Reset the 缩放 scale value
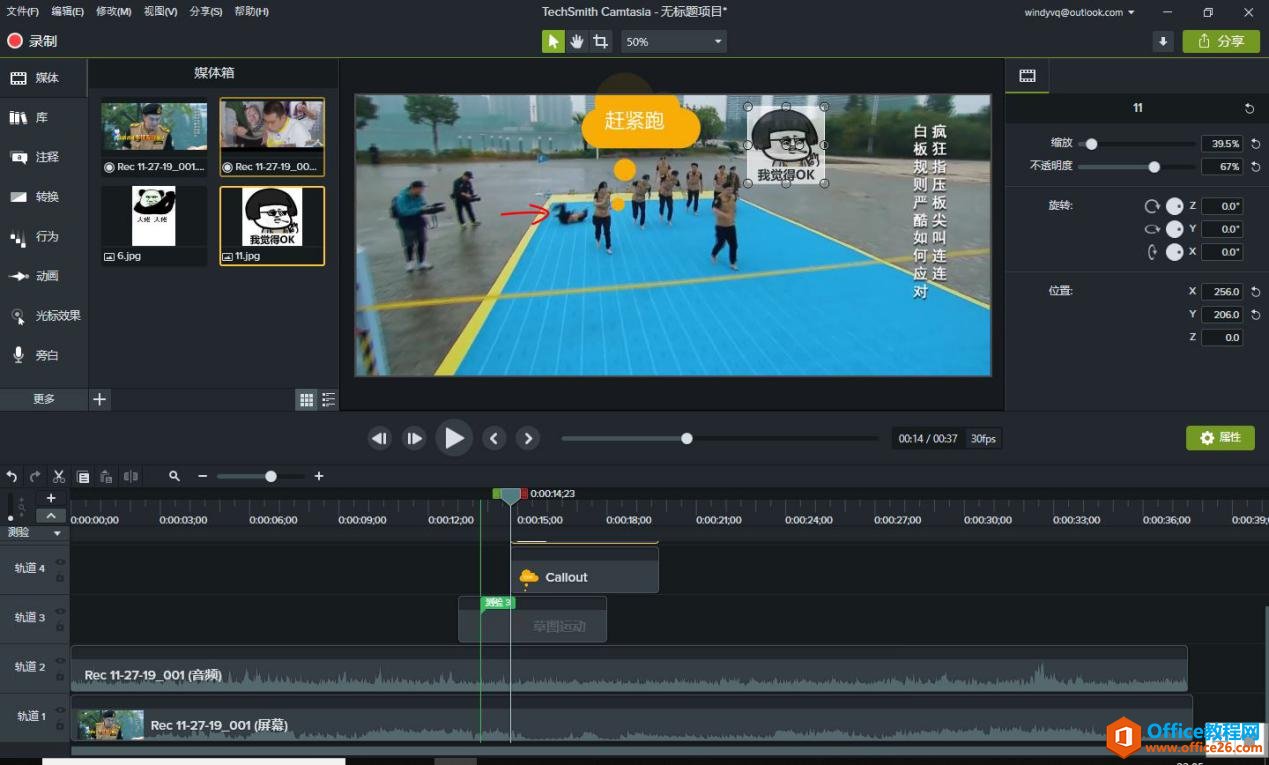This screenshot has width=1269, height=765. coord(1255,144)
